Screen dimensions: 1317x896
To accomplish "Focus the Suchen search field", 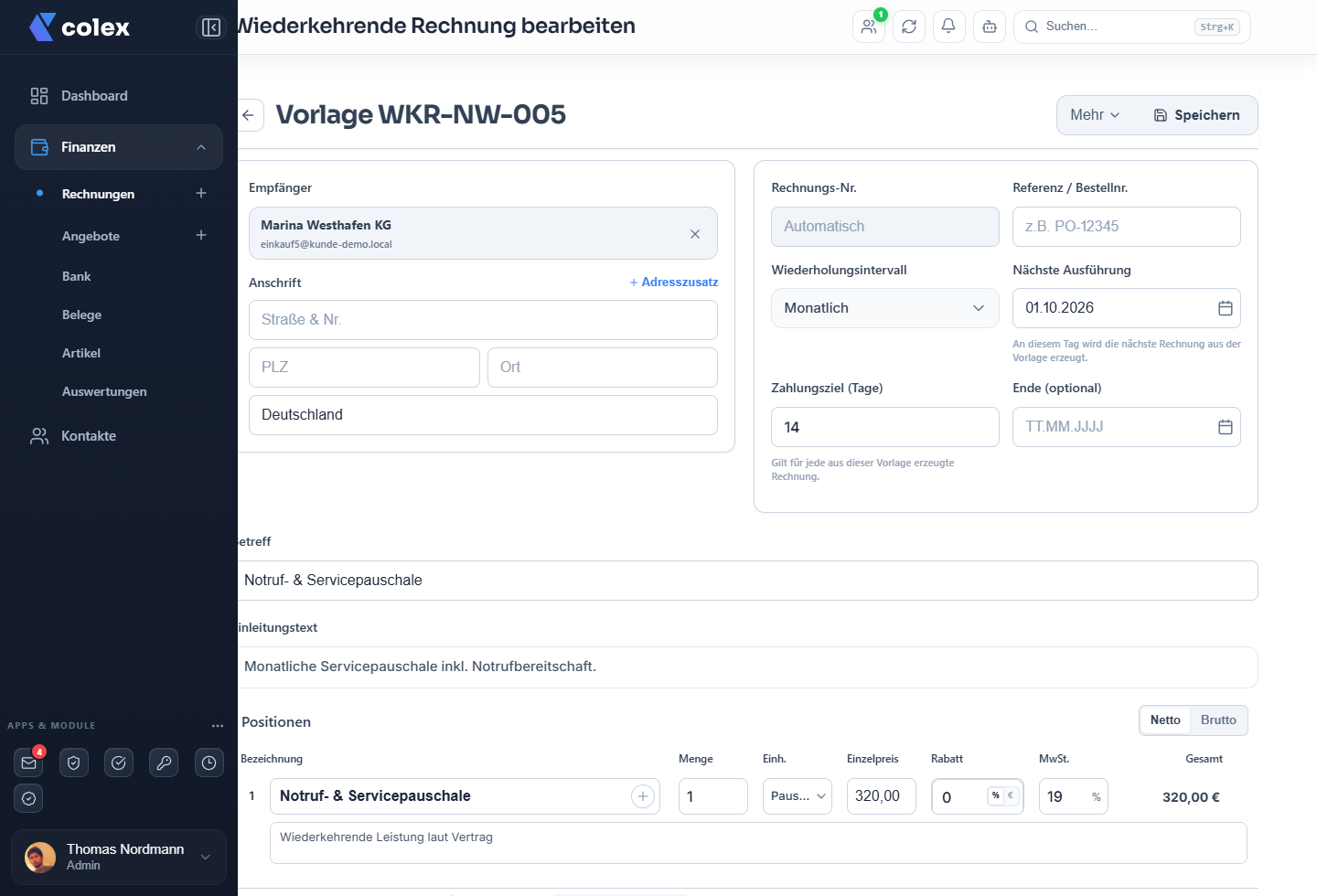I will point(1132,27).
